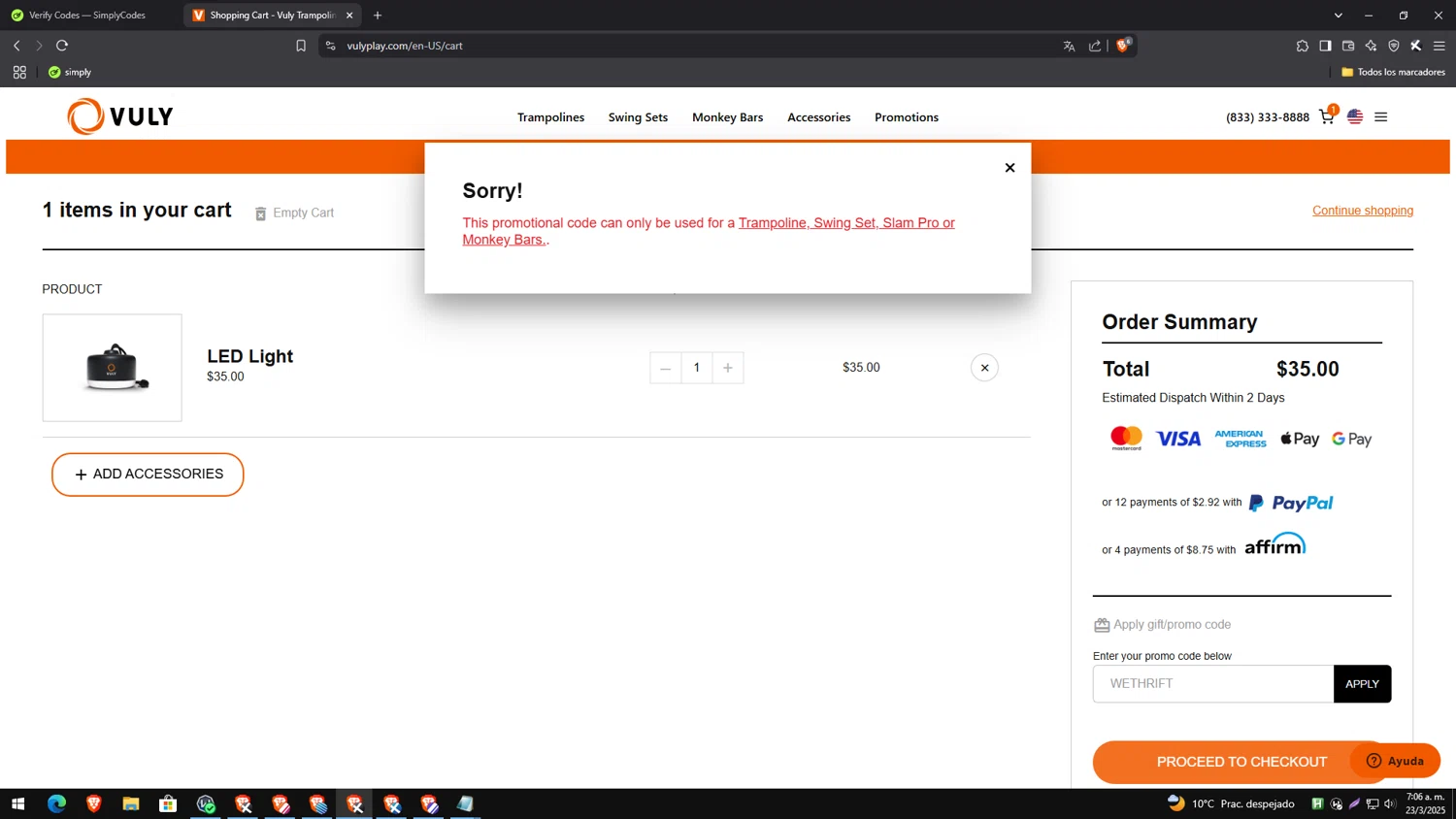
Task: Increase LED Light quantity
Action: click(728, 368)
